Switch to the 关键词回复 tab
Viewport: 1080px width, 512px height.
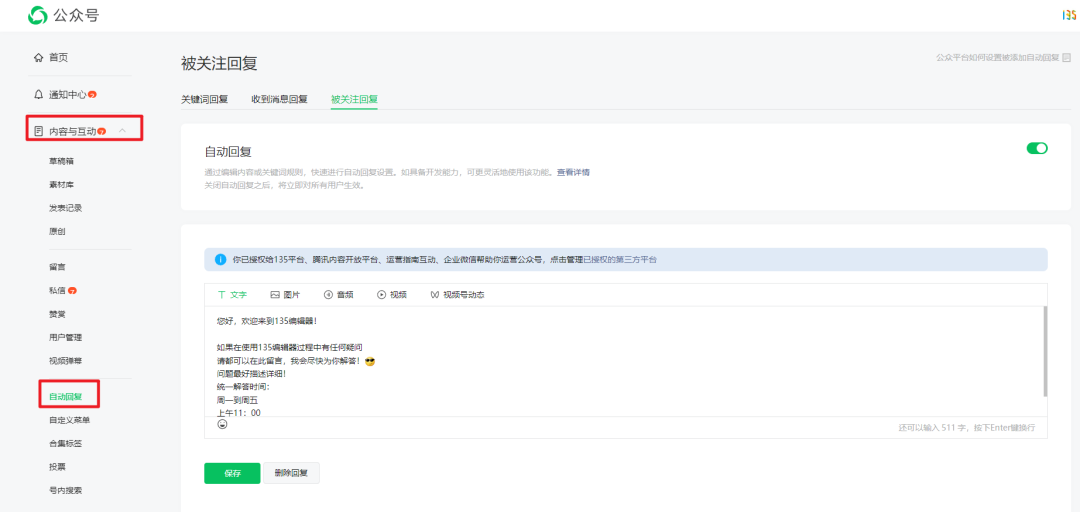pos(205,99)
